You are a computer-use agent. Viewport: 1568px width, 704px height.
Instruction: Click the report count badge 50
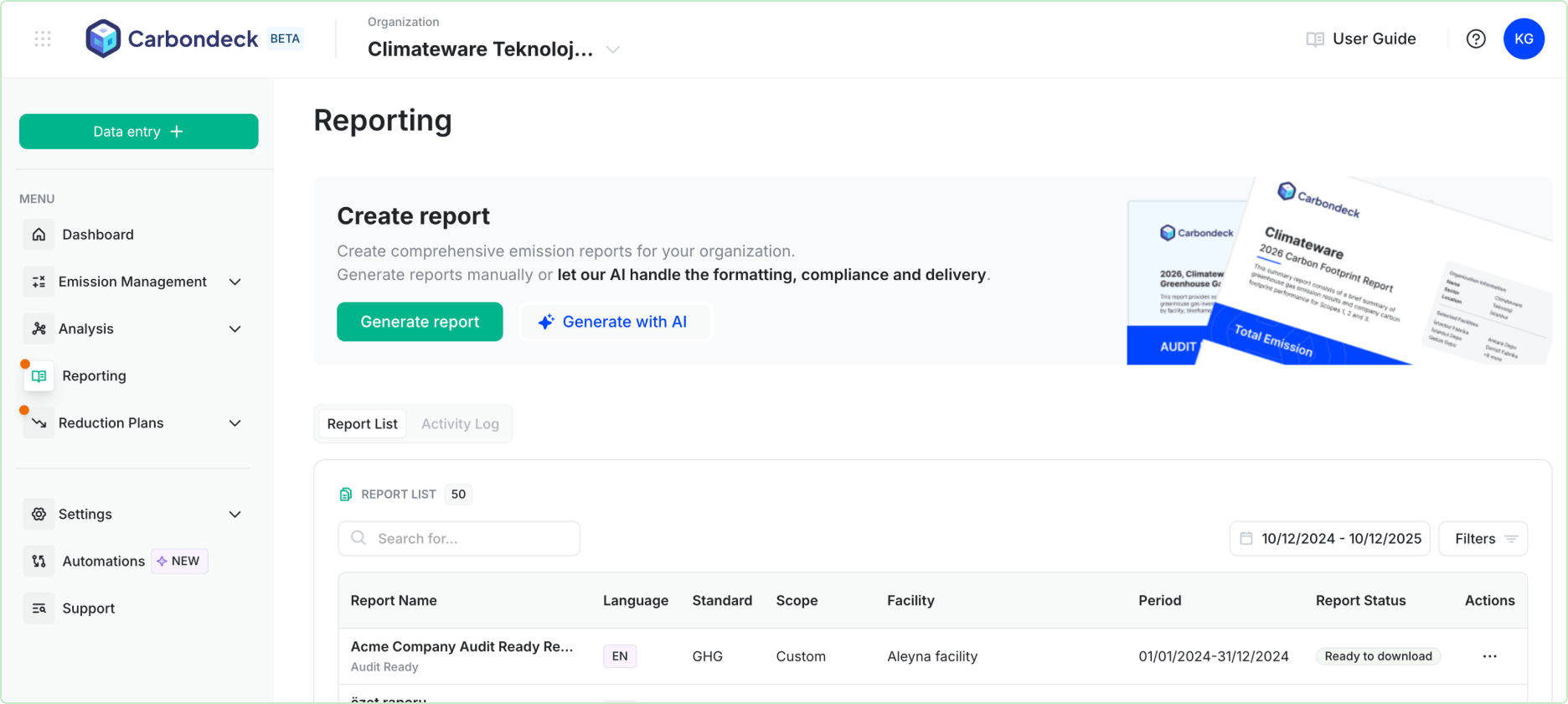pyautogui.click(x=458, y=494)
